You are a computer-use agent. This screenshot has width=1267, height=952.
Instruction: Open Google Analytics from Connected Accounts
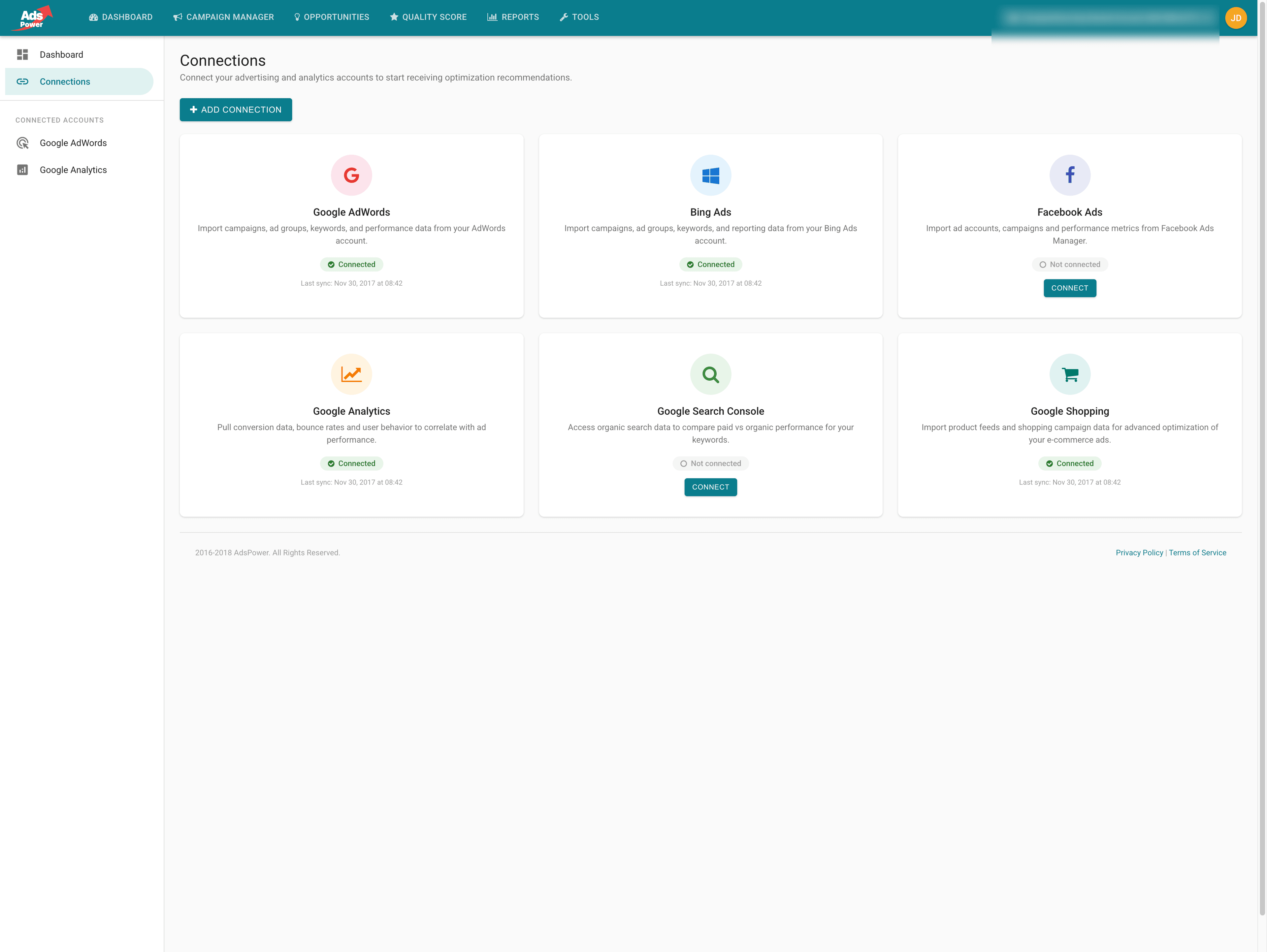click(73, 170)
